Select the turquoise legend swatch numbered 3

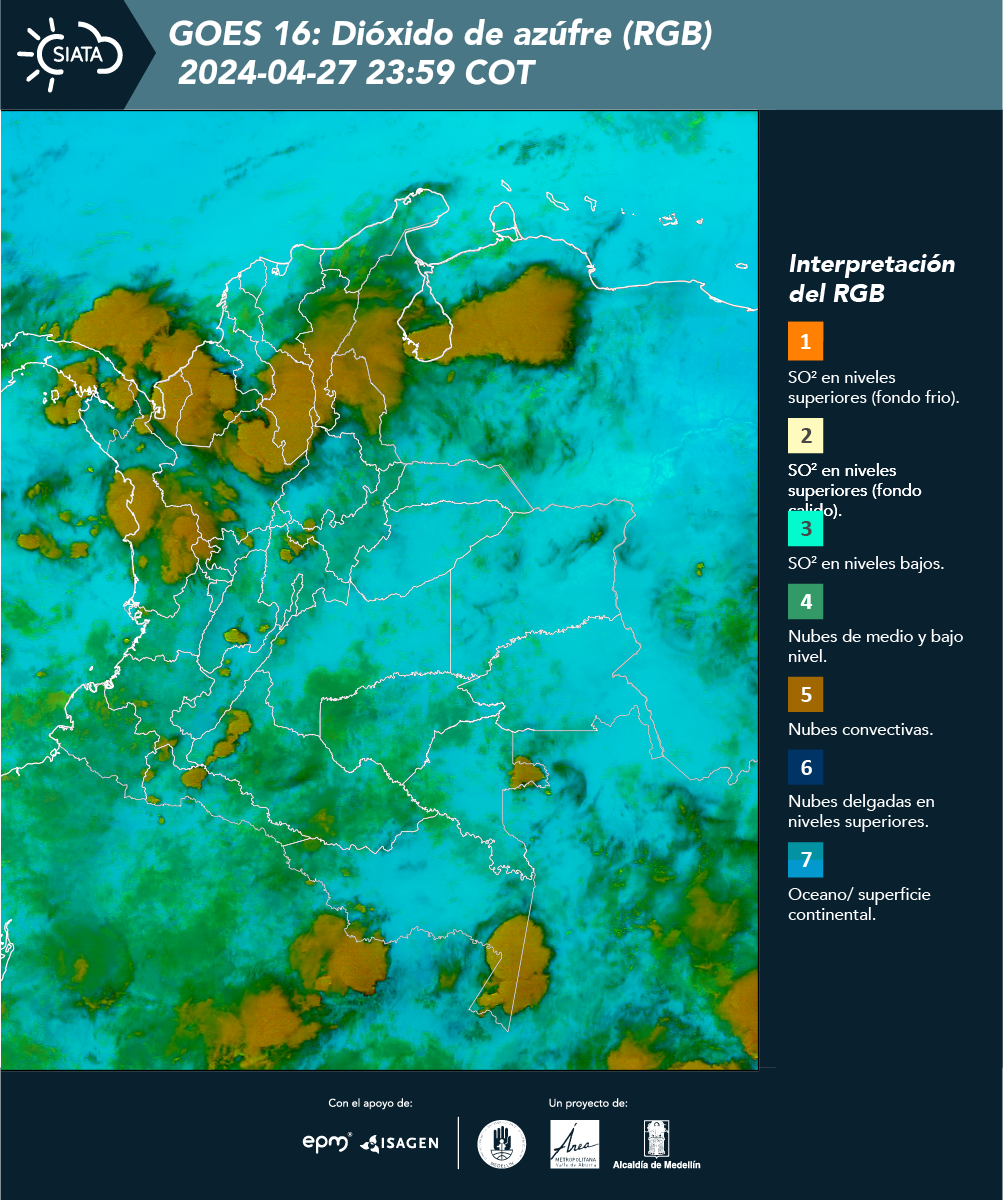(805, 528)
